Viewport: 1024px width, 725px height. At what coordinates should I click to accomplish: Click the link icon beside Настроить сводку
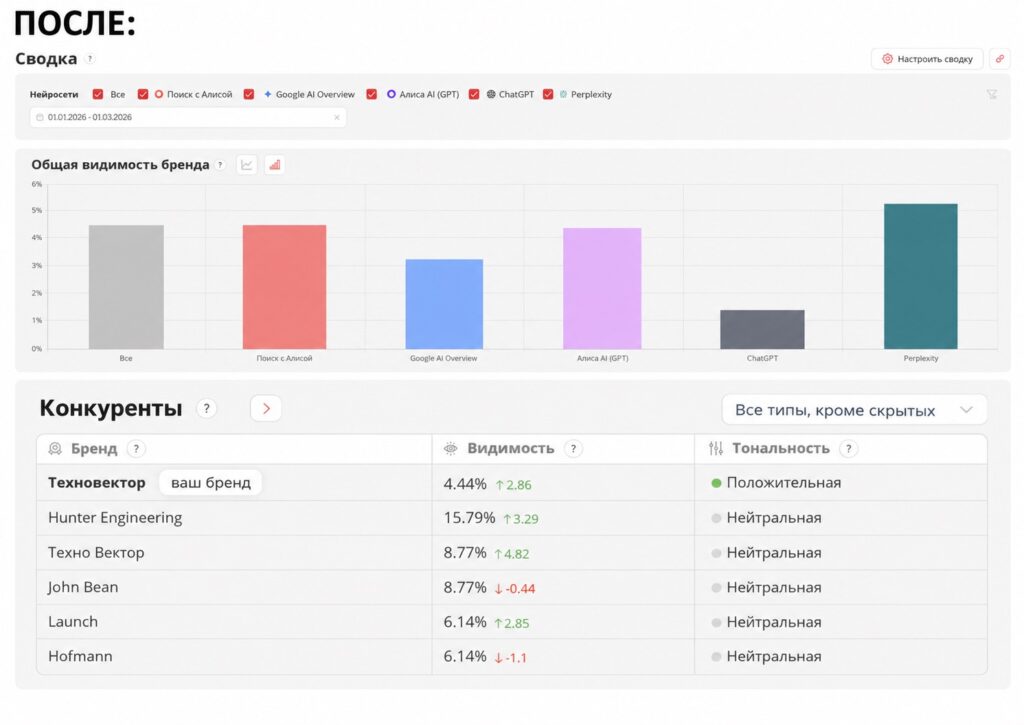999,59
